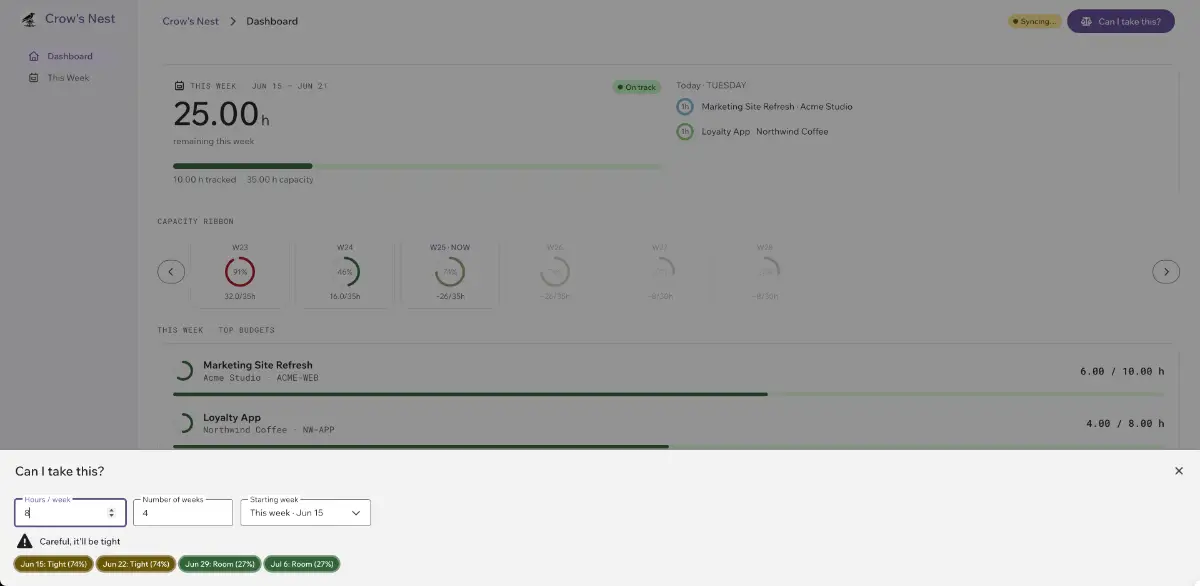The image size is (1200, 586).
Task: Click the 1h ring icon for Marketing Site Refresh
Action: 685,107
